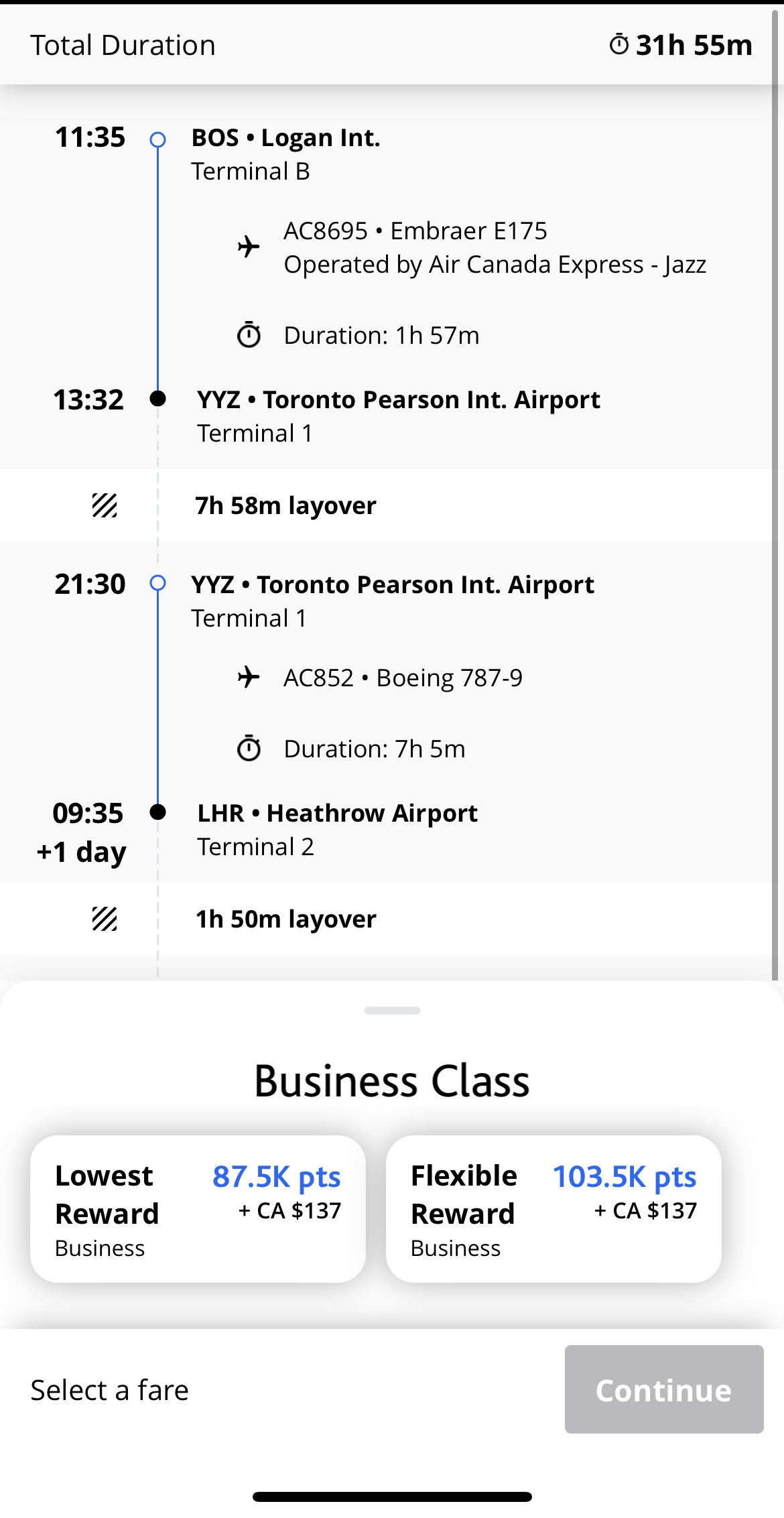Tap the striped icon beside 1h 50m layover
Viewport: 784px width, 1518px height.
[x=105, y=919]
